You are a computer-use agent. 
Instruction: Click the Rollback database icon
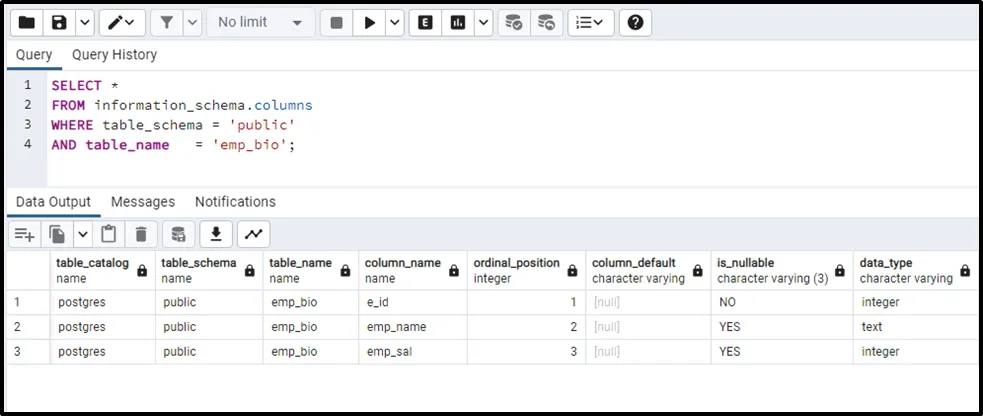click(545, 22)
